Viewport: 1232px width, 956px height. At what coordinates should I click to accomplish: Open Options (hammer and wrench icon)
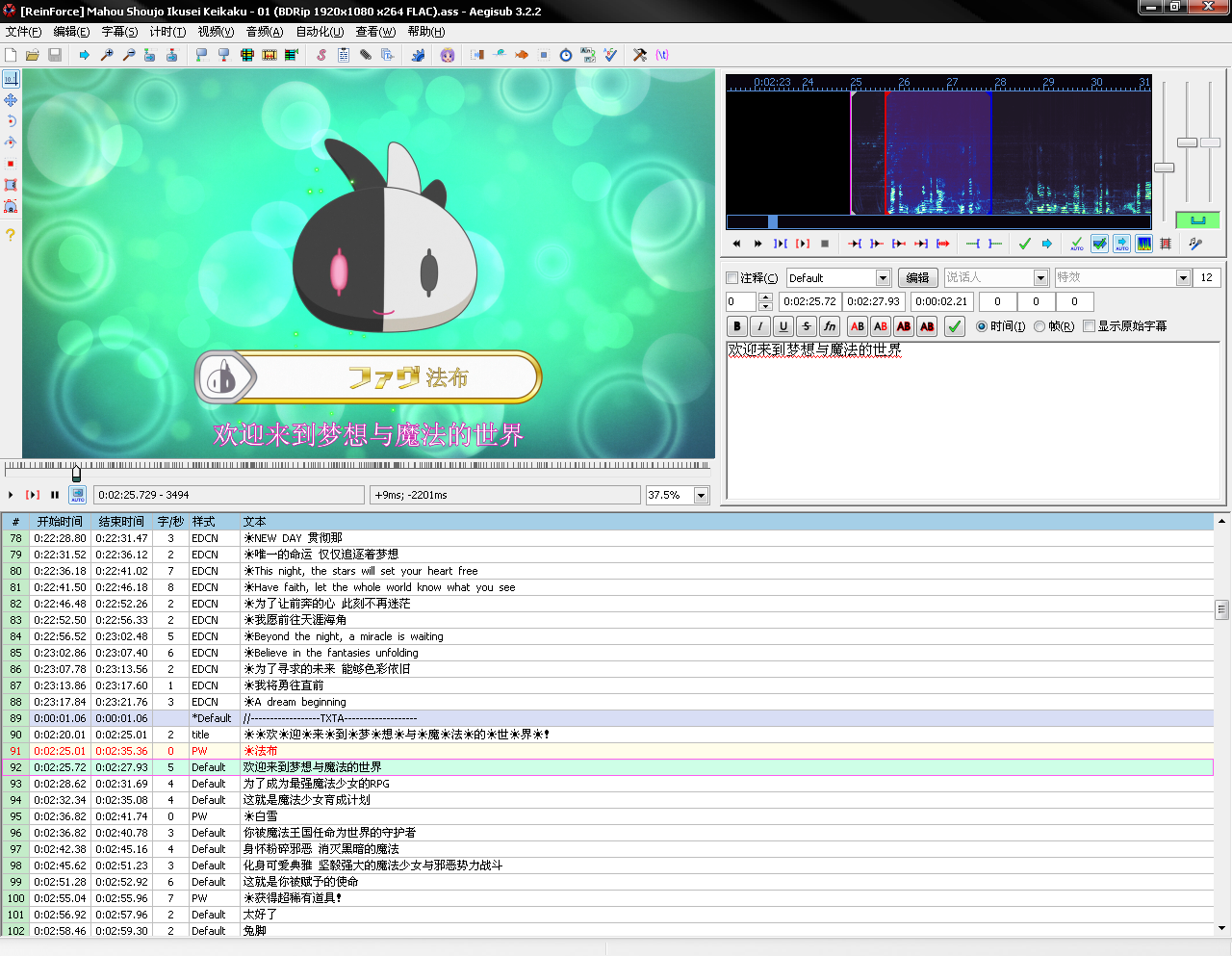[x=640, y=55]
